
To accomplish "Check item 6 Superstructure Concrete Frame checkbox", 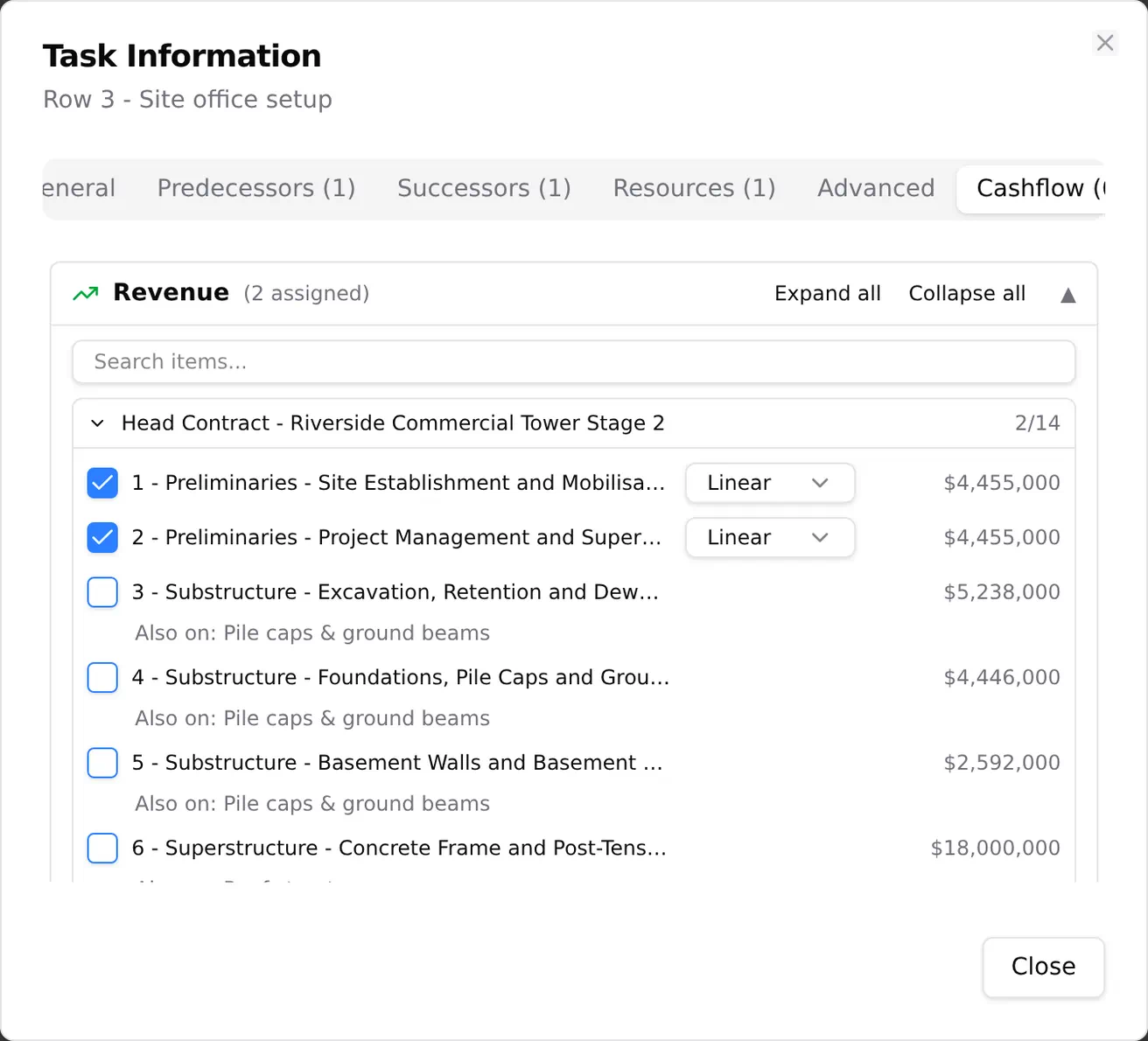I will (102, 848).
